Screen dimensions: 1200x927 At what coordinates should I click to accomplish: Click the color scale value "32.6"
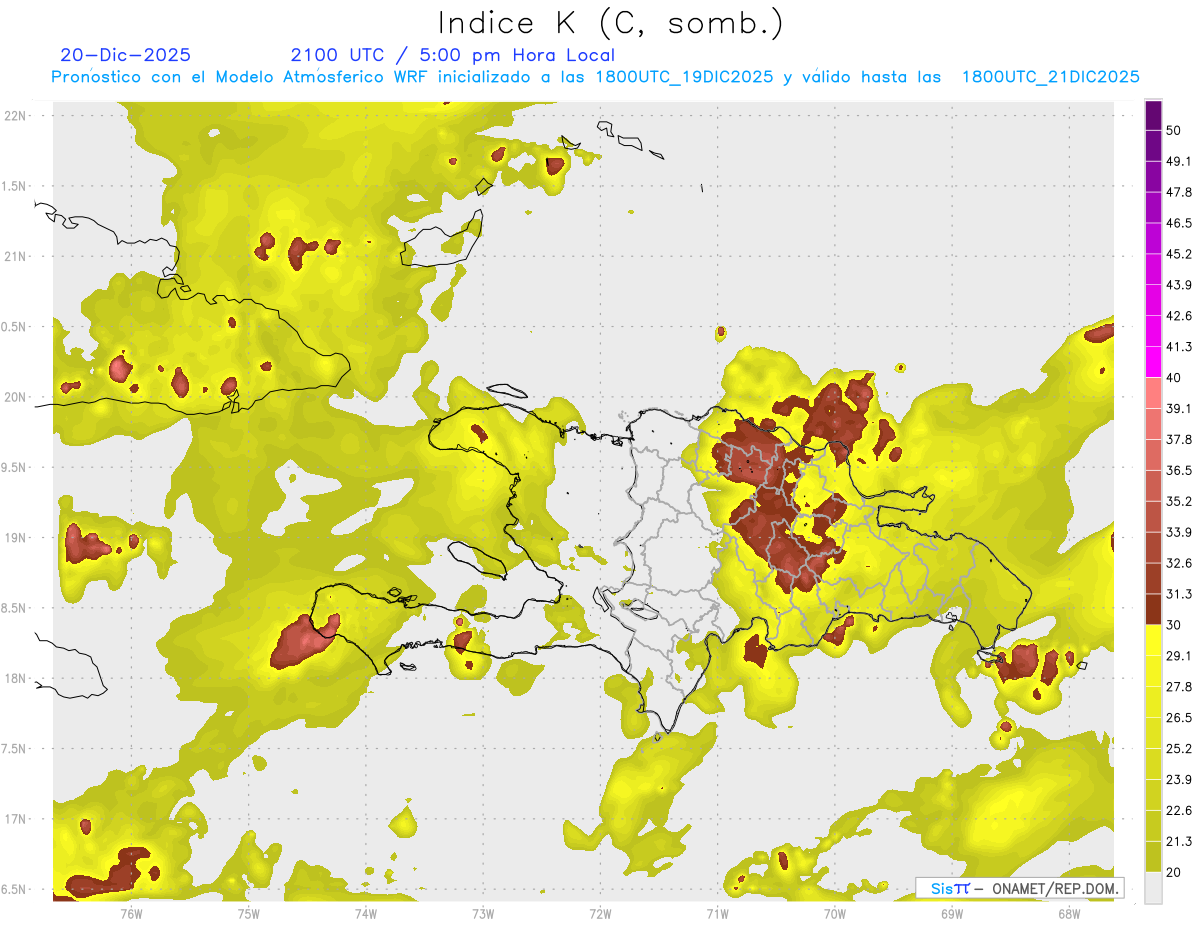[1179, 563]
